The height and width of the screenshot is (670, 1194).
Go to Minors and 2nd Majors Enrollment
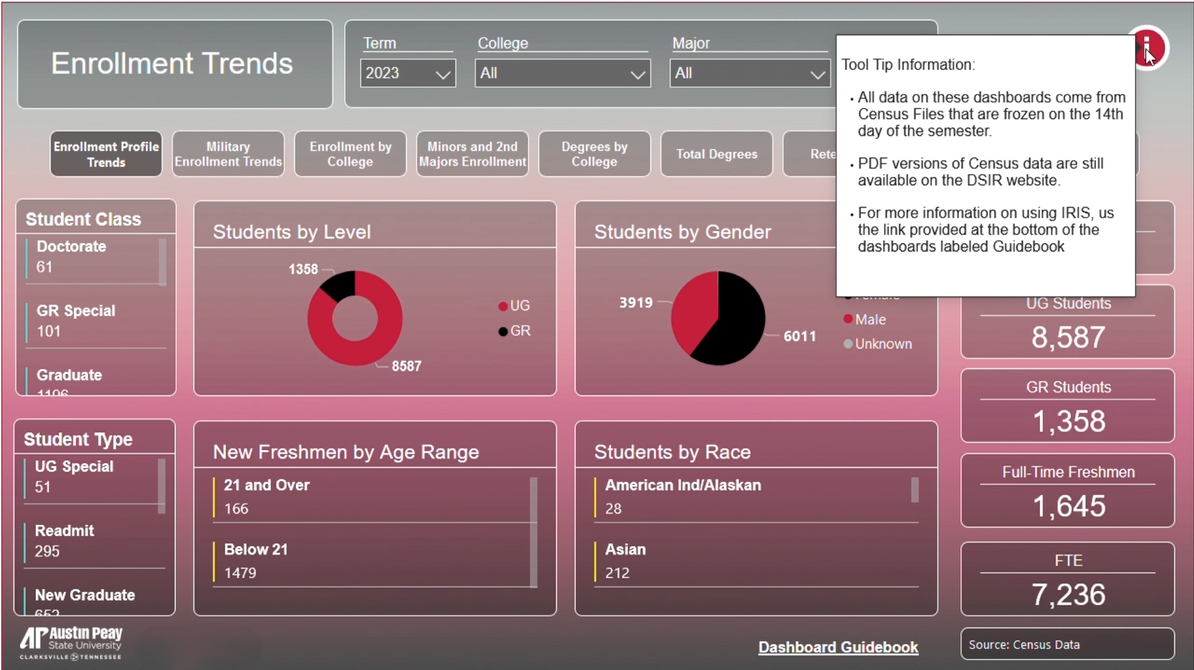point(473,154)
